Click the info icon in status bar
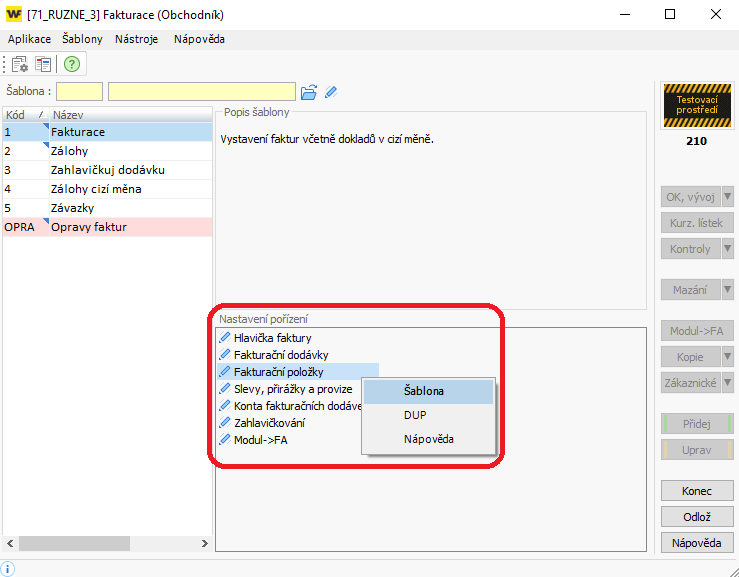This screenshot has height=577, width=739. click(x=8, y=569)
